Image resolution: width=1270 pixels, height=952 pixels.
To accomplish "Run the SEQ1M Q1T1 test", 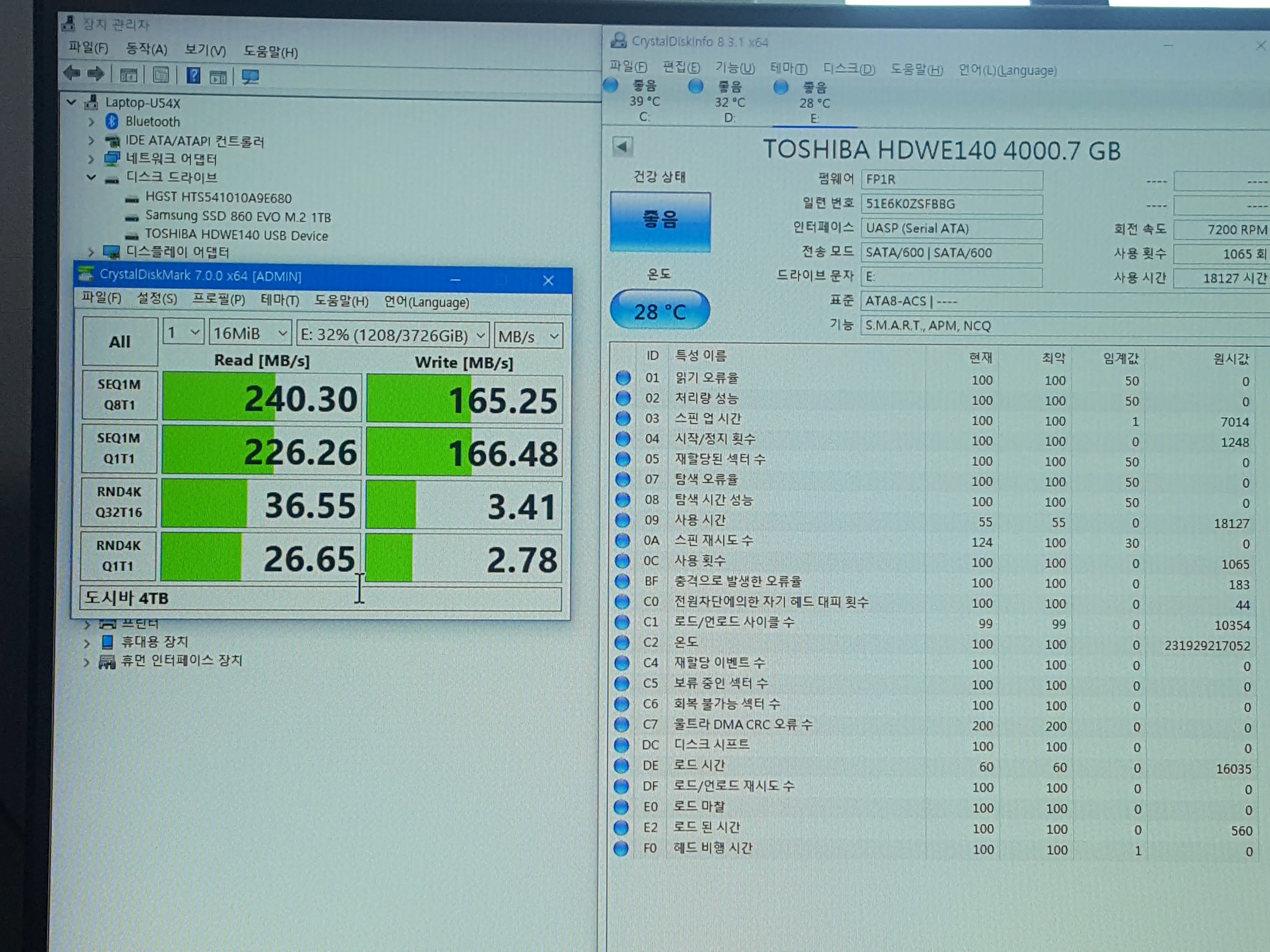I will (x=119, y=449).
